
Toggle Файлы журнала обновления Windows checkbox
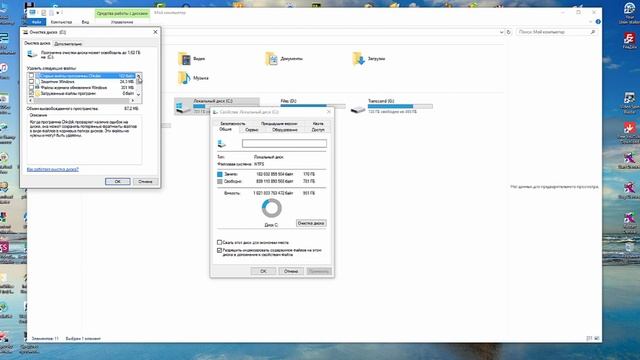click(31, 87)
